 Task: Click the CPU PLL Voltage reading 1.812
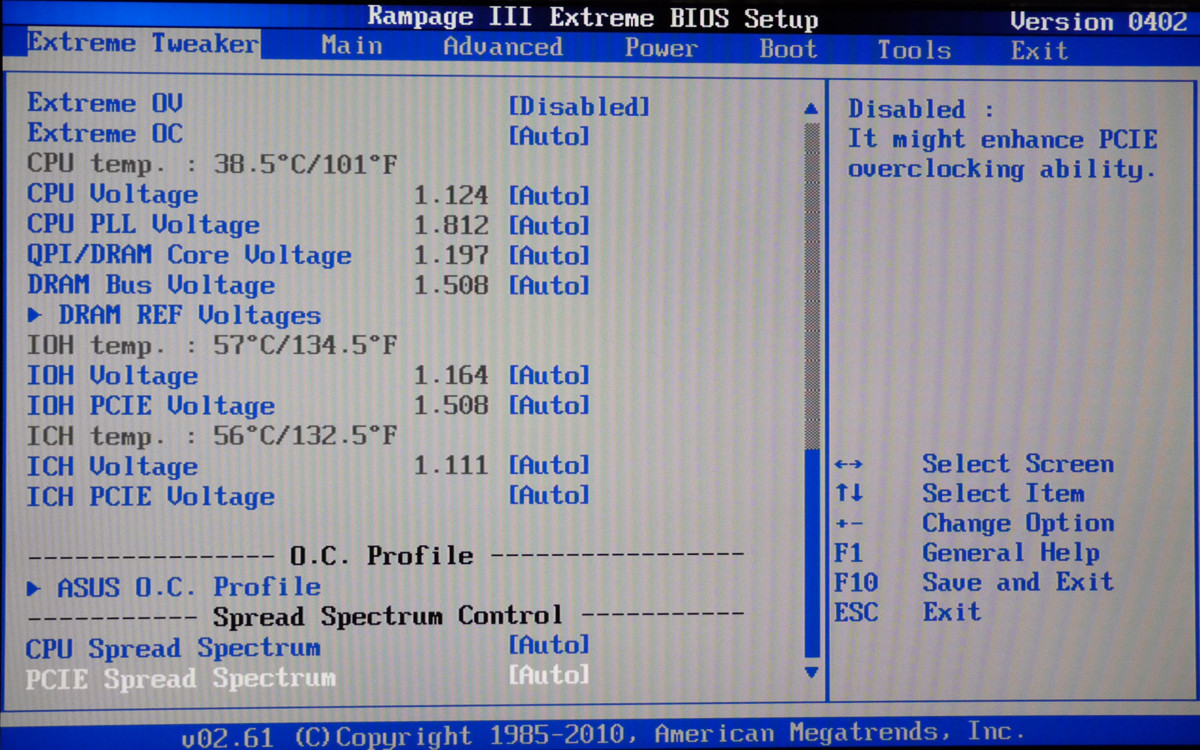pyautogui.click(x=452, y=226)
